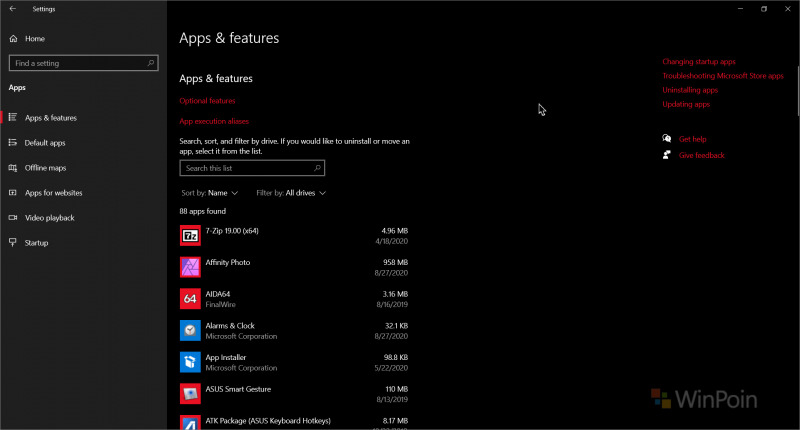This screenshot has height=430, width=800.
Task: Click FinalWire publisher under AIDA64
Action: [x=220, y=305]
